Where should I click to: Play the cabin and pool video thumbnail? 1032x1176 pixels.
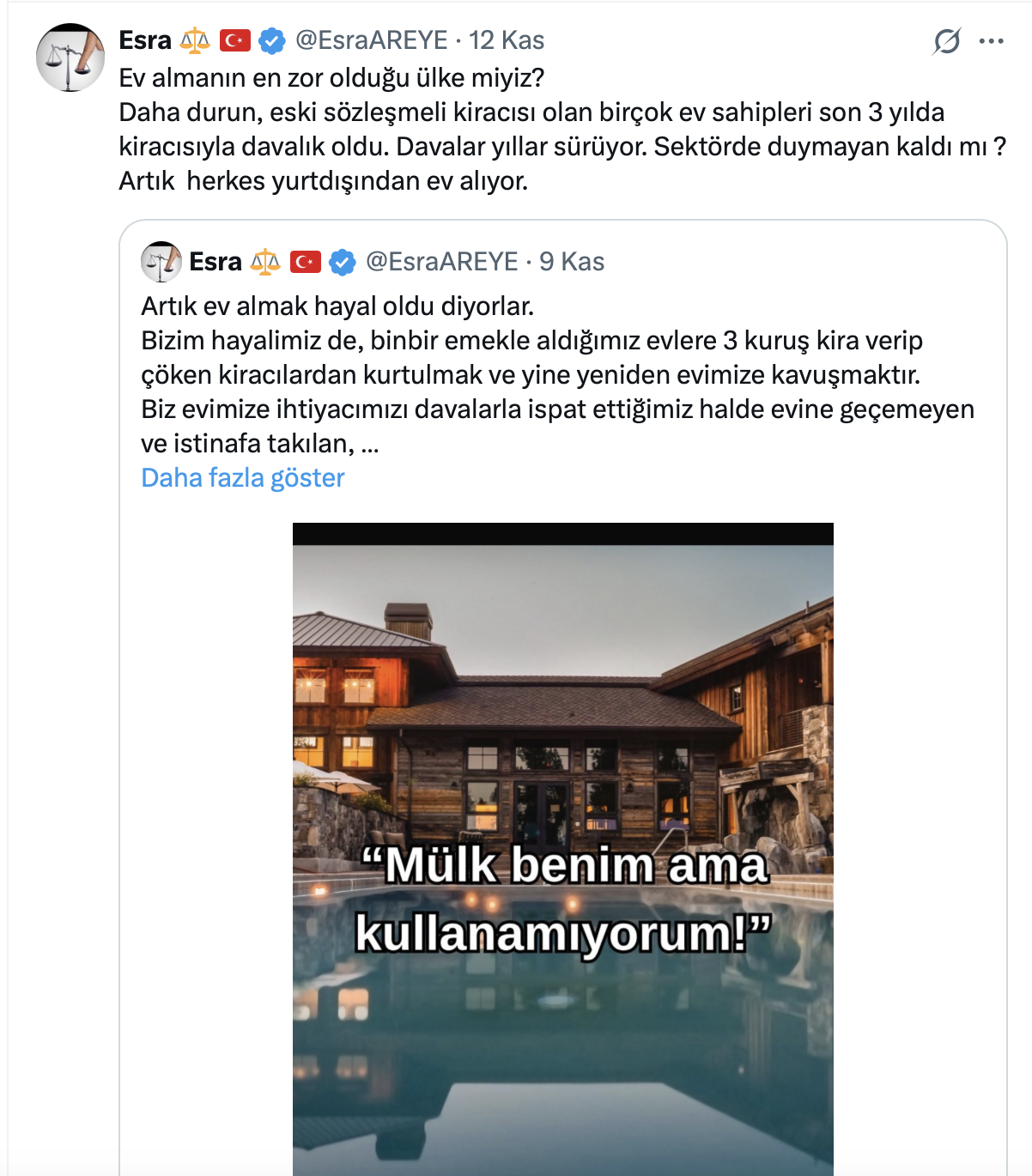point(563,849)
